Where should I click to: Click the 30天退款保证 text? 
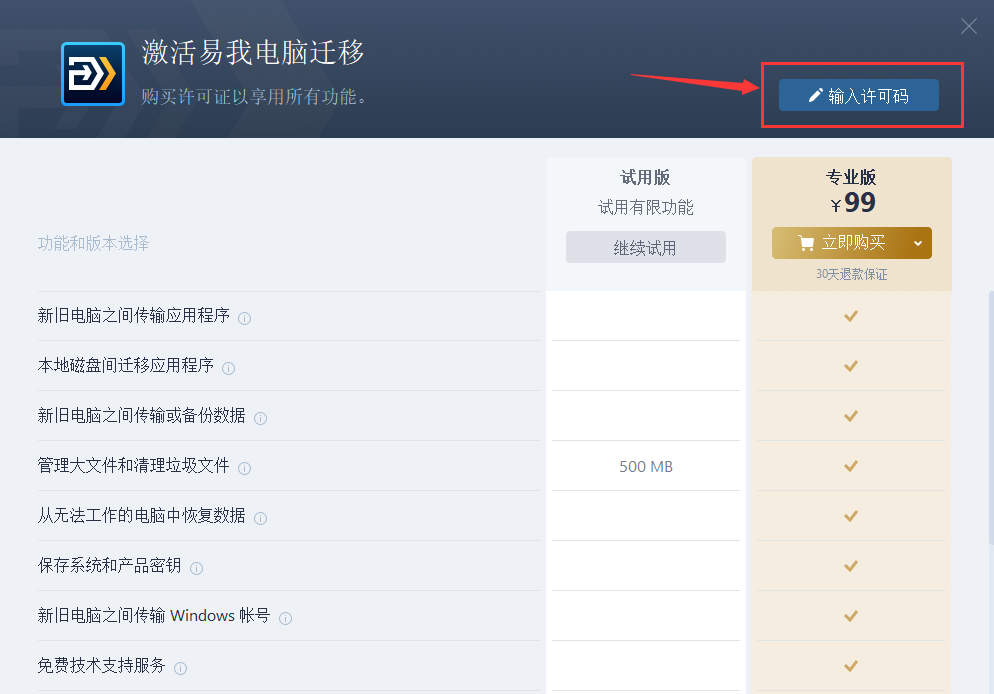click(x=851, y=274)
